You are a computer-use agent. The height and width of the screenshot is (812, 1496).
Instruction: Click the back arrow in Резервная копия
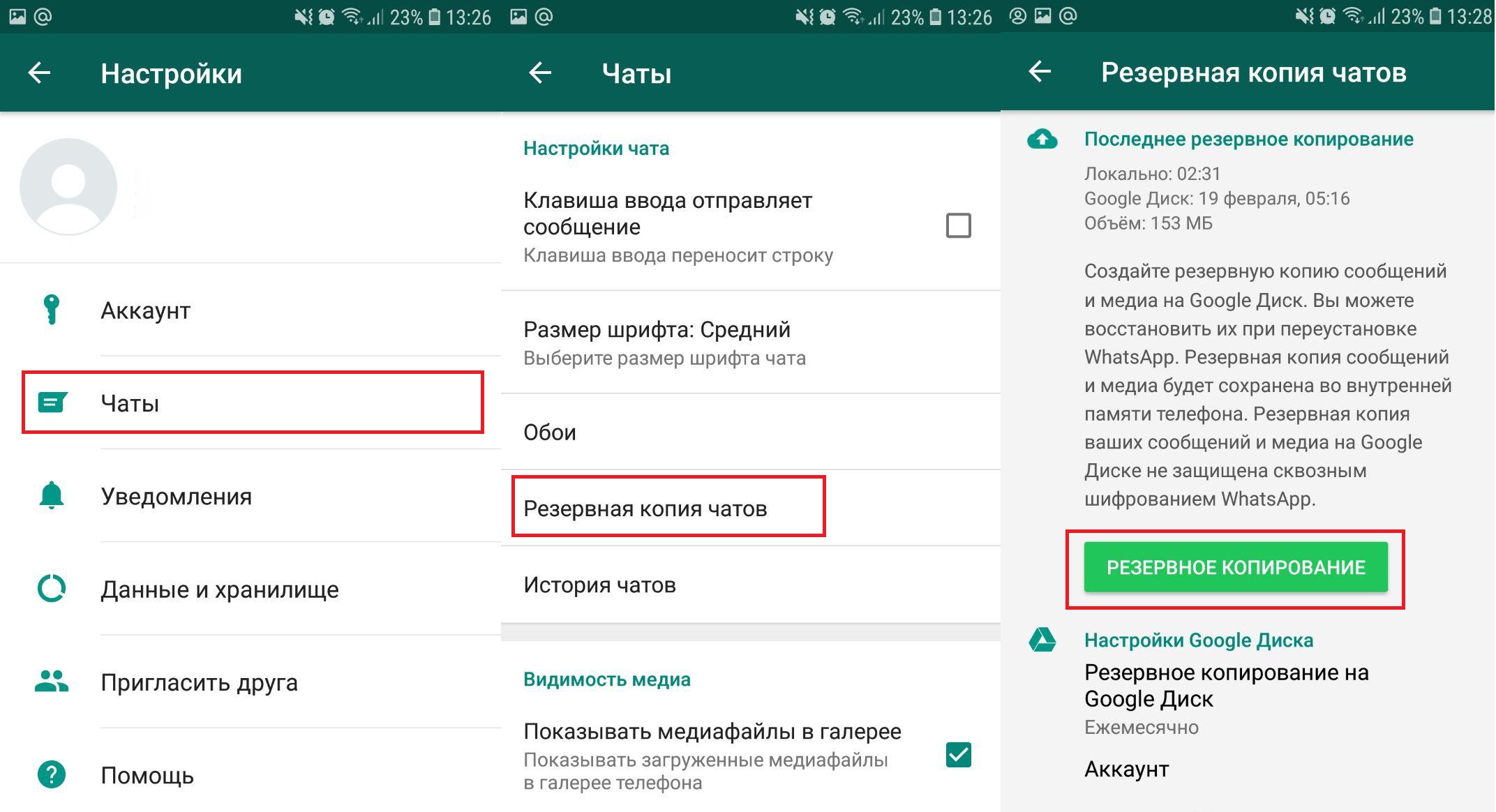tap(1040, 70)
